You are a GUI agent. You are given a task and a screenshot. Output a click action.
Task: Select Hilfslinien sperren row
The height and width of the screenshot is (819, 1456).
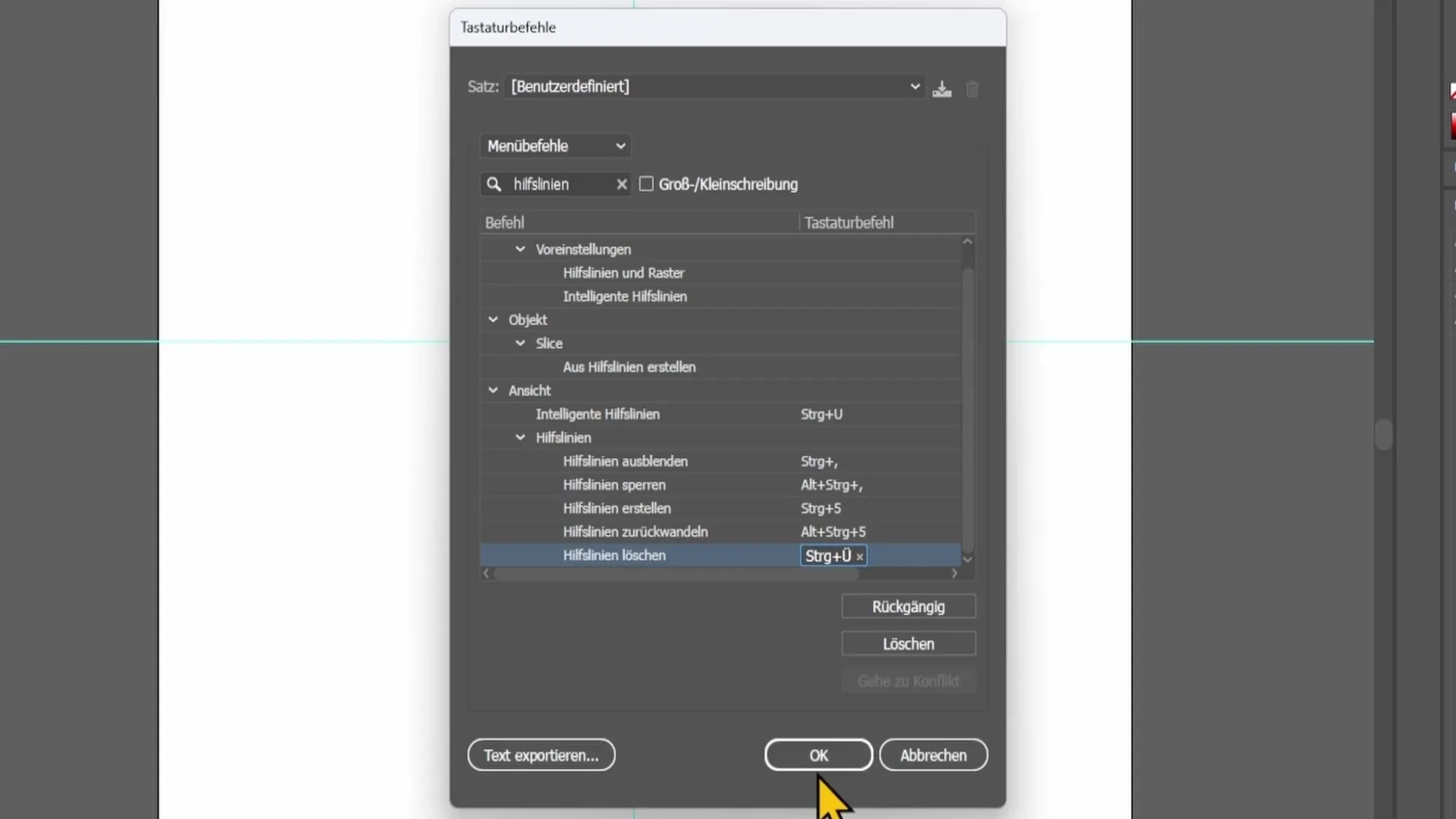(x=720, y=484)
